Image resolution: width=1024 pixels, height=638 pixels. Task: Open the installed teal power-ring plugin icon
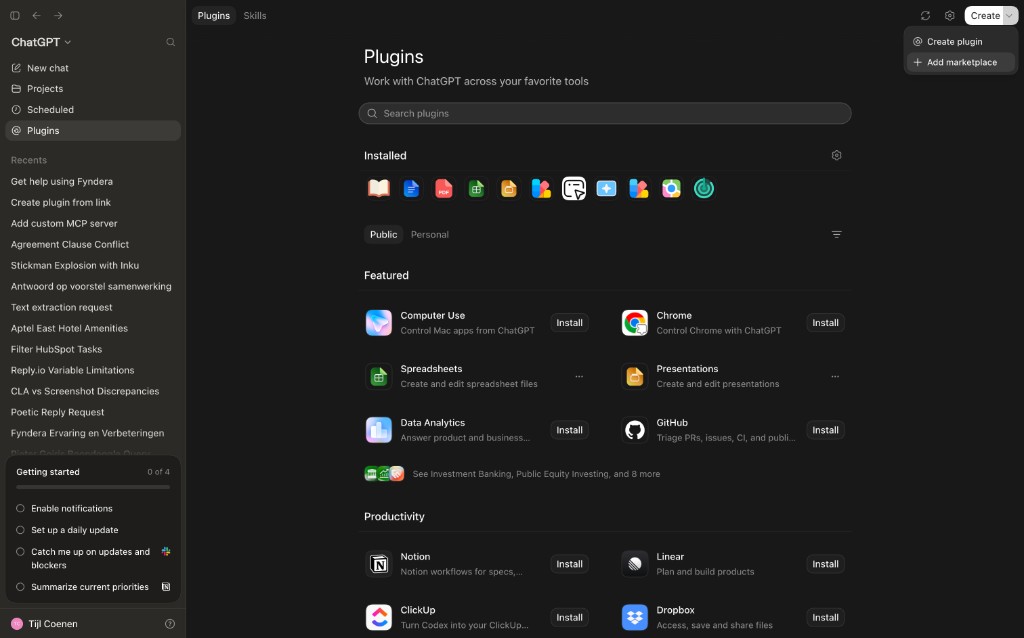[x=704, y=189]
